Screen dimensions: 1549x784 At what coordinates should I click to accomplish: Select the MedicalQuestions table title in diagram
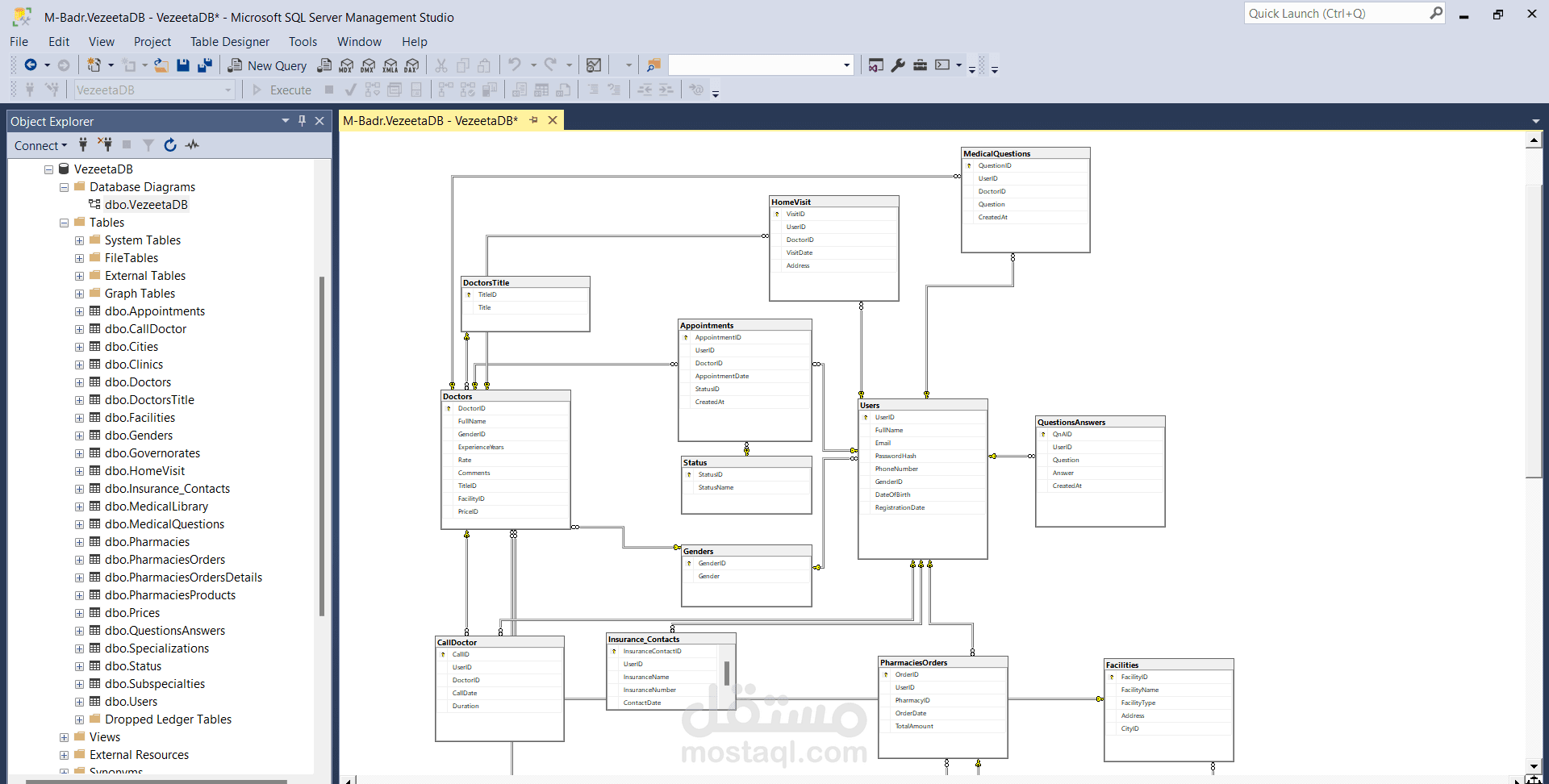pyautogui.click(x=996, y=154)
